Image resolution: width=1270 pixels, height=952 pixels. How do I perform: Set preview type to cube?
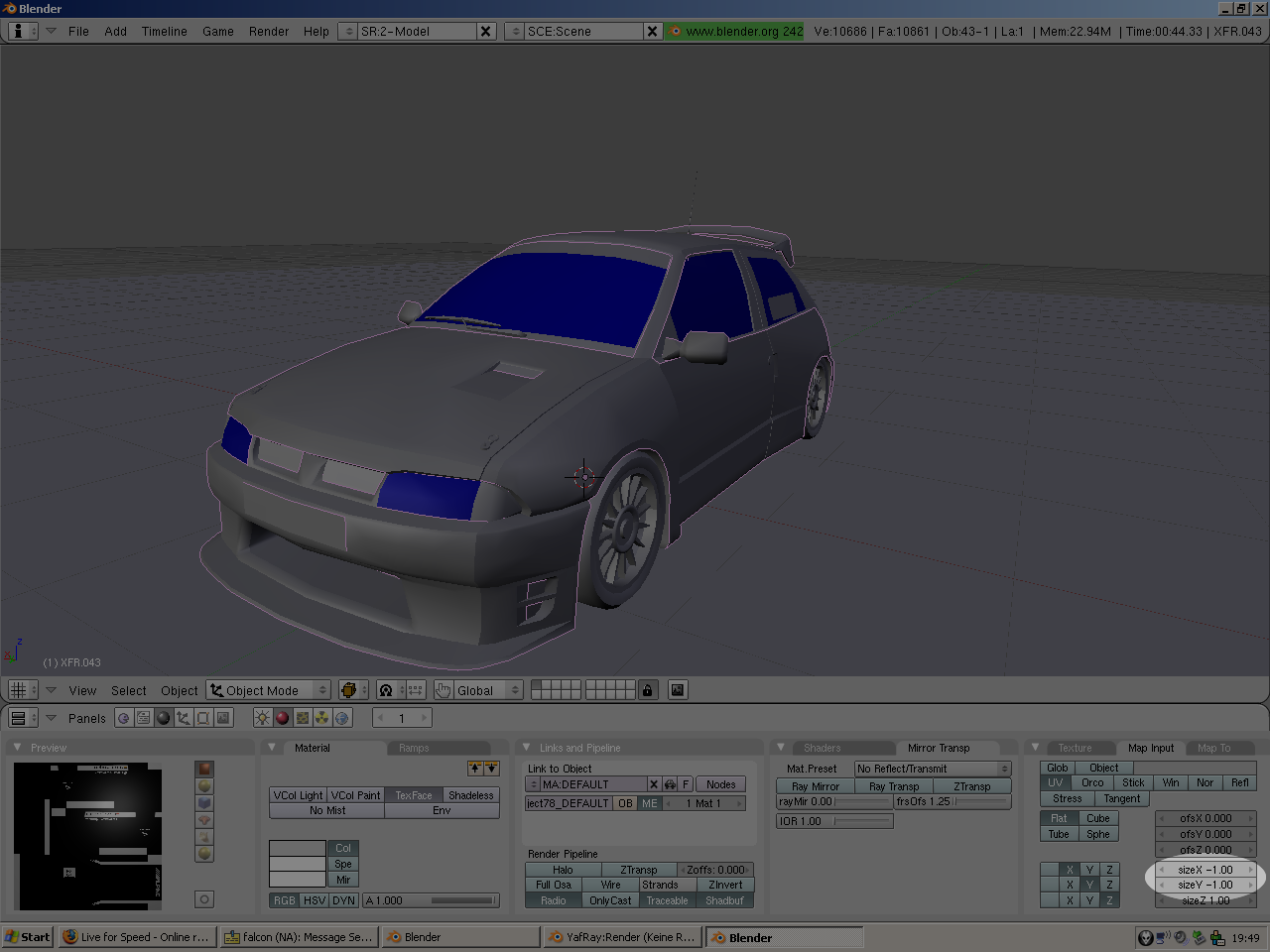click(204, 803)
